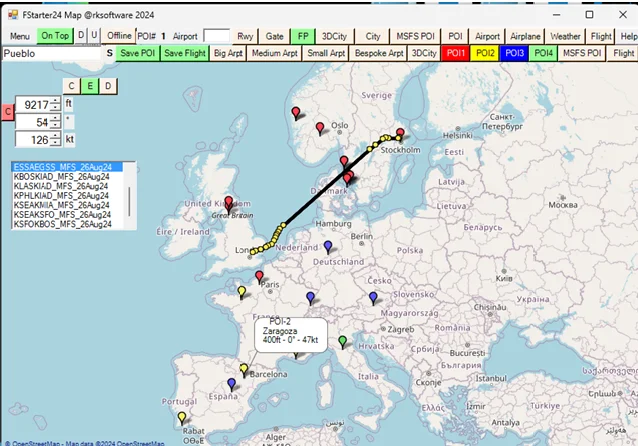The height and width of the screenshot is (446, 638).
Task: Open the 3DCity tab in top row
Action: point(334,36)
